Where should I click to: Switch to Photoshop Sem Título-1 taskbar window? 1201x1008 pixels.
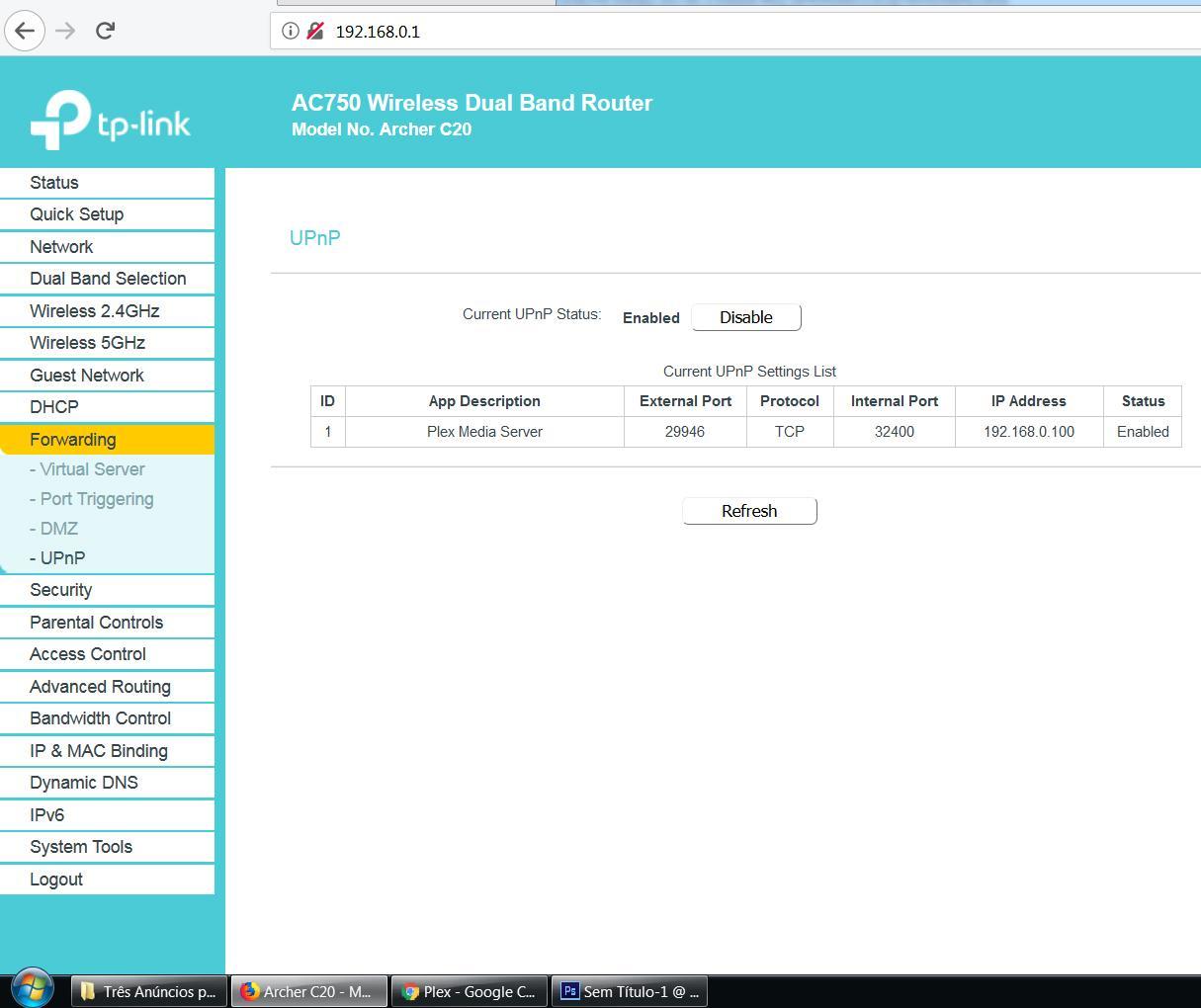point(630,991)
